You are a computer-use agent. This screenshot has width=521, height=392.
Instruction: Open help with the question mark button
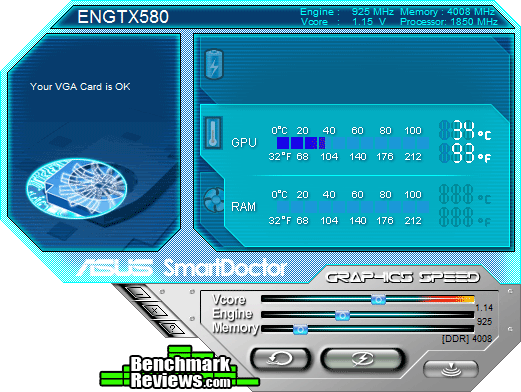pyautogui.click(x=172, y=328)
